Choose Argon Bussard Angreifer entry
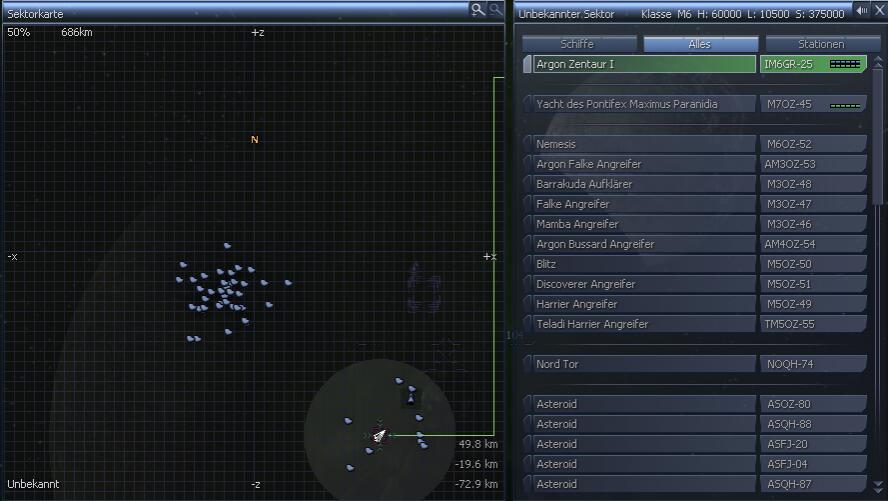Viewport: 888px width, 501px height. click(x=642, y=244)
